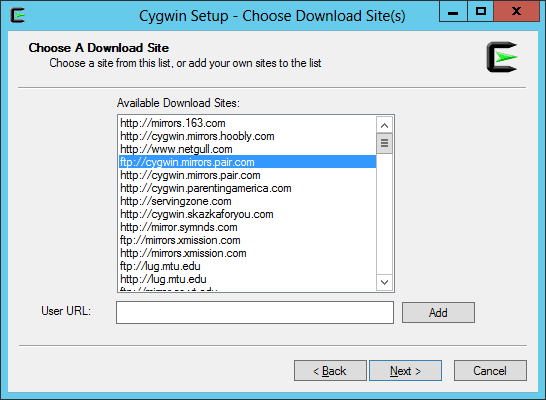Viewport: 546px width, 400px height.
Task: Close the Cygwin Setup window
Action: tap(516, 11)
